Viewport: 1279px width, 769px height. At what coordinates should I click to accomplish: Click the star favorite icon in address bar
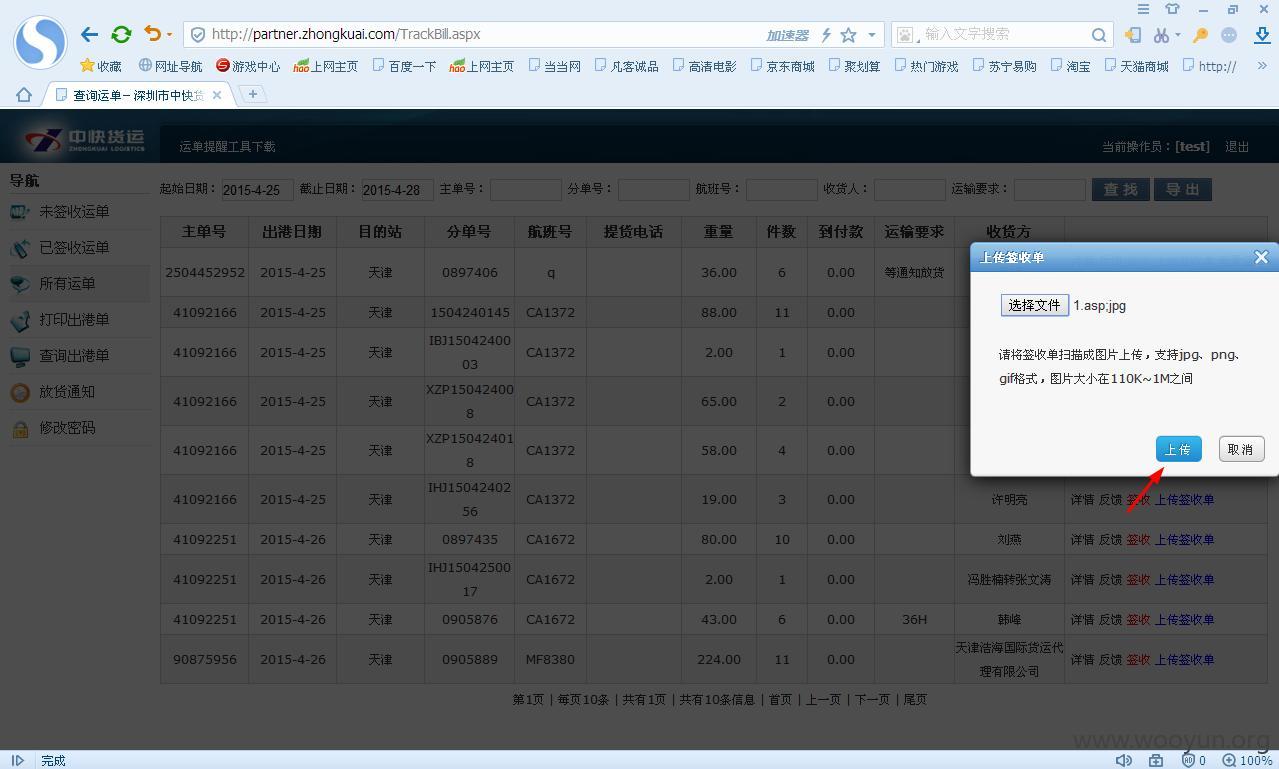[x=848, y=35]
